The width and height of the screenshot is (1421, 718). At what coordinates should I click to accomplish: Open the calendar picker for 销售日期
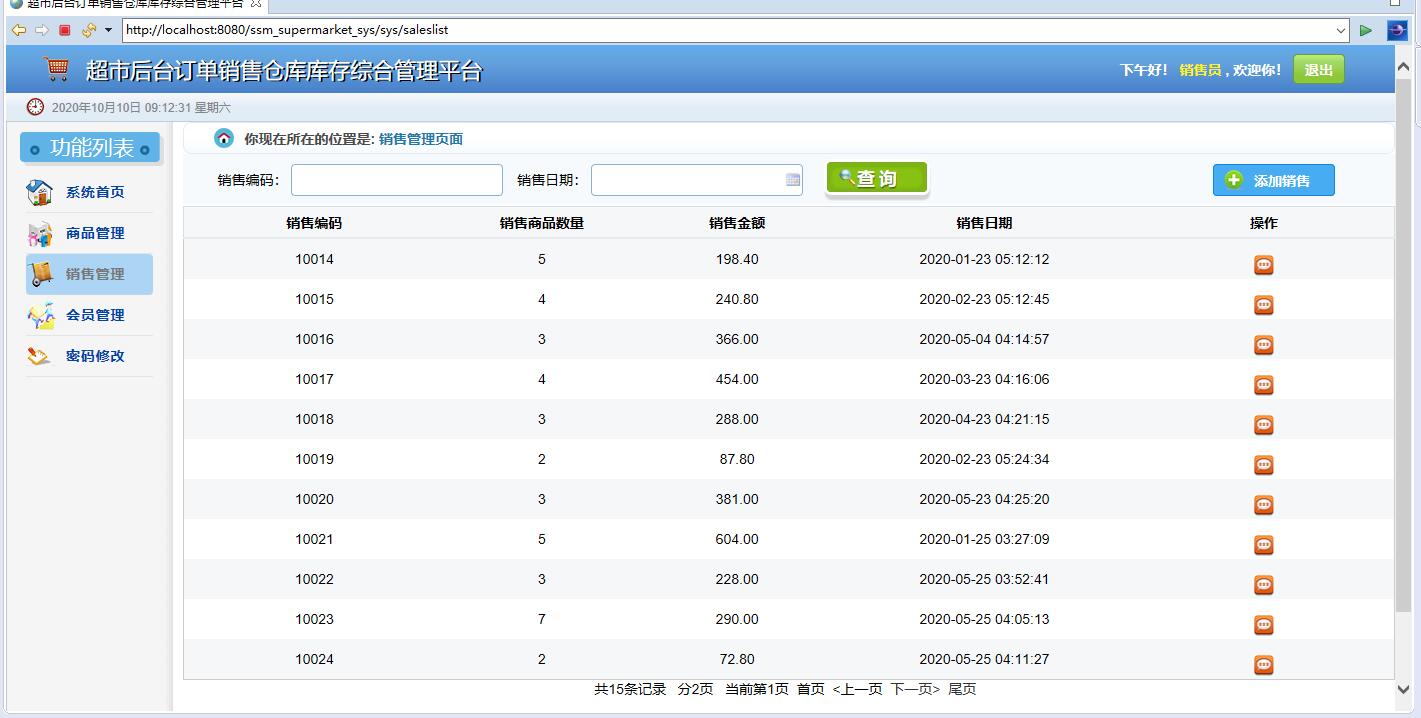click(791, 180)
